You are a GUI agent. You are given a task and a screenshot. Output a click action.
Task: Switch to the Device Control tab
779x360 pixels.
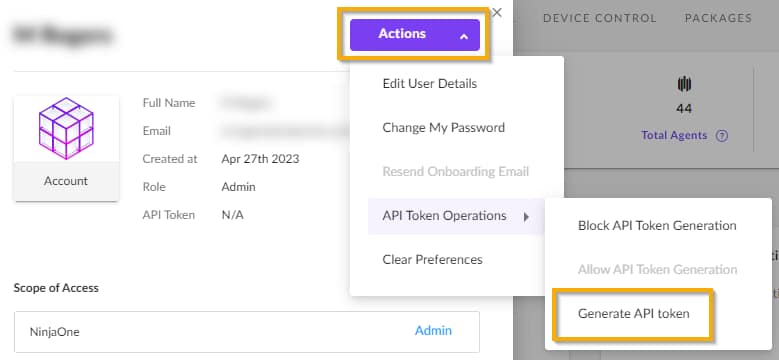[x=600, y=18]
